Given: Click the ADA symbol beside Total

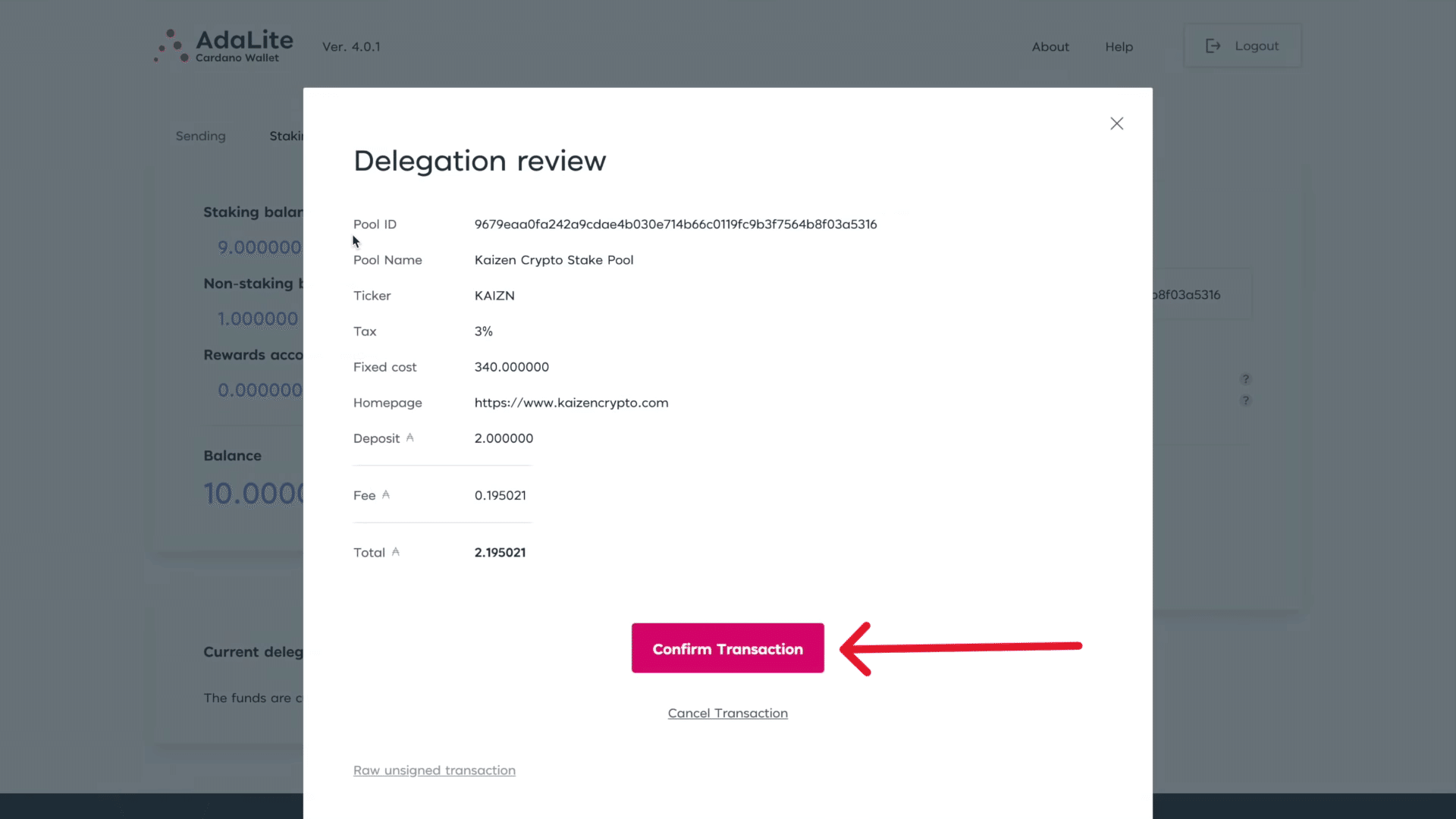Looking at the screenshot, I should point(395,551).
